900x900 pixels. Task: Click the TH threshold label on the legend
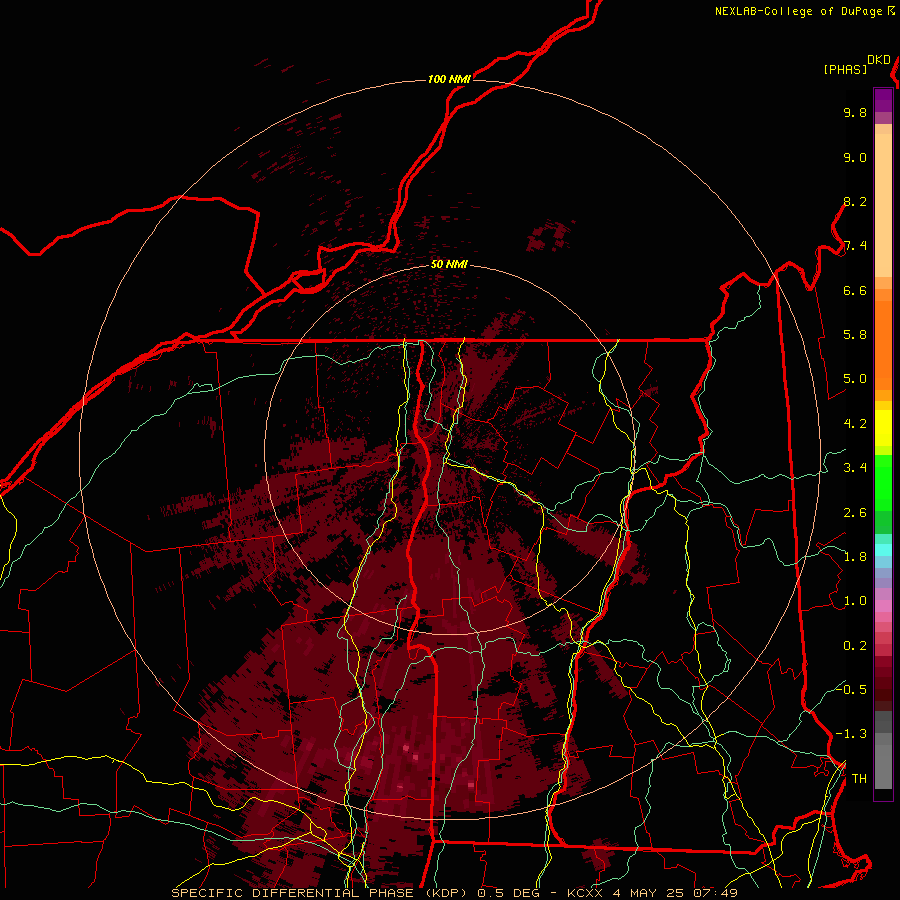(859, 779)
